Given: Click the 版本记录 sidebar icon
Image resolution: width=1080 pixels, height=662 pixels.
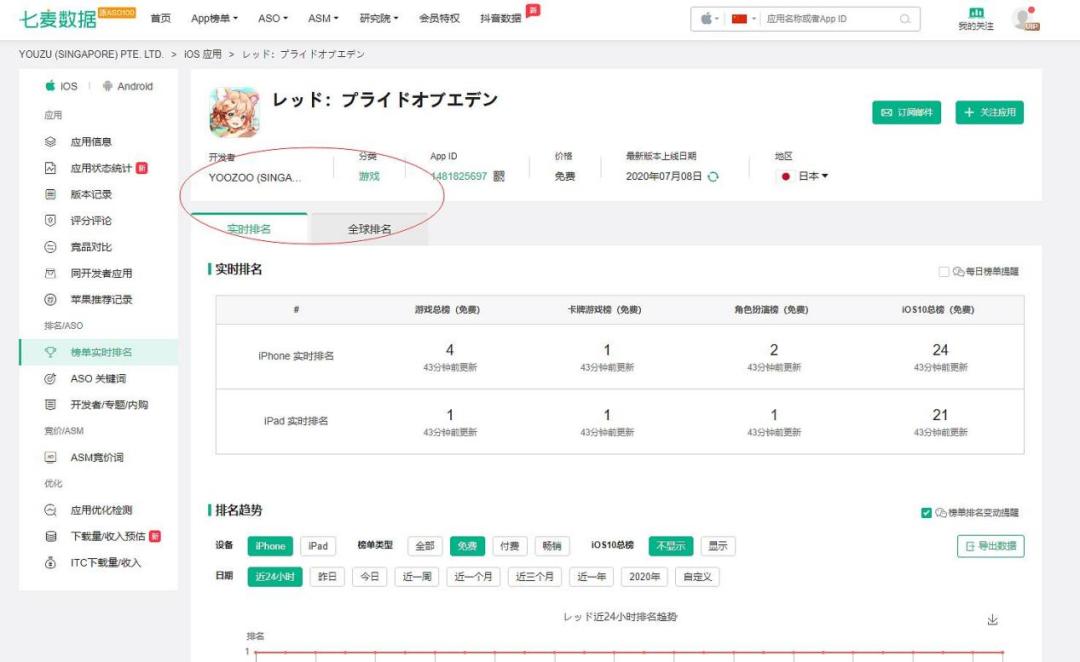Looking at the screenshot, I should (50, 194).
